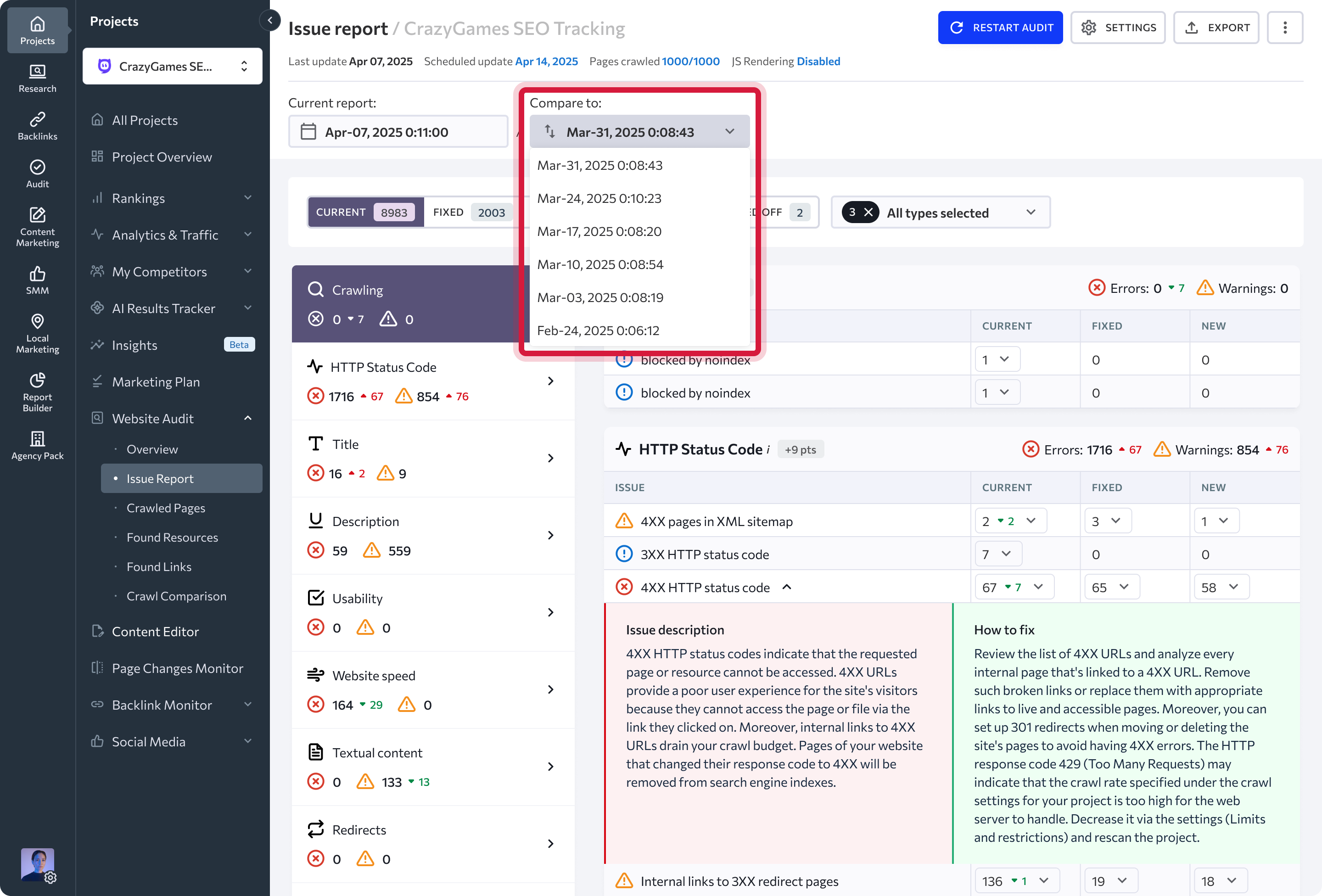Open the Research sidebar icon
This screenshot has width=1322, height=896.
pyautogui.click(x=38, y=78)
